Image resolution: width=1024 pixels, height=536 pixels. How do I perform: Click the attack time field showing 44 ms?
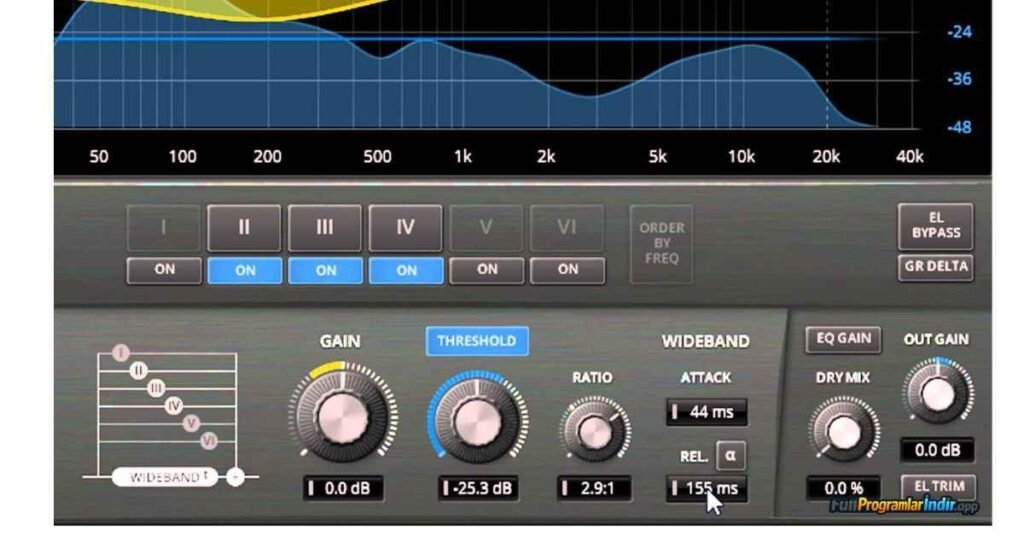point(706,412)
